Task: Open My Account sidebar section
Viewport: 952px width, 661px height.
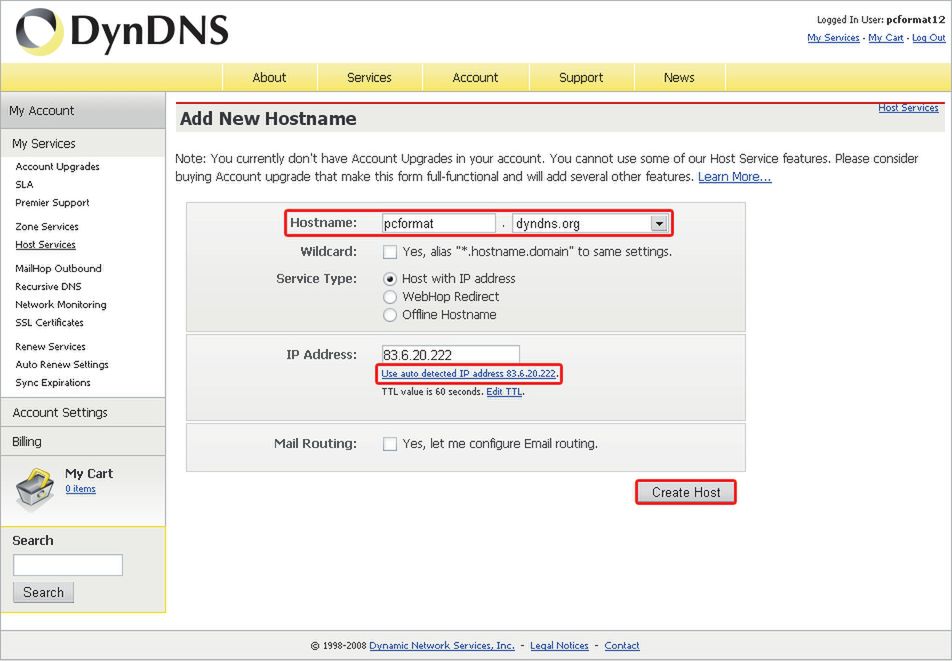Action: pos(83,111)
